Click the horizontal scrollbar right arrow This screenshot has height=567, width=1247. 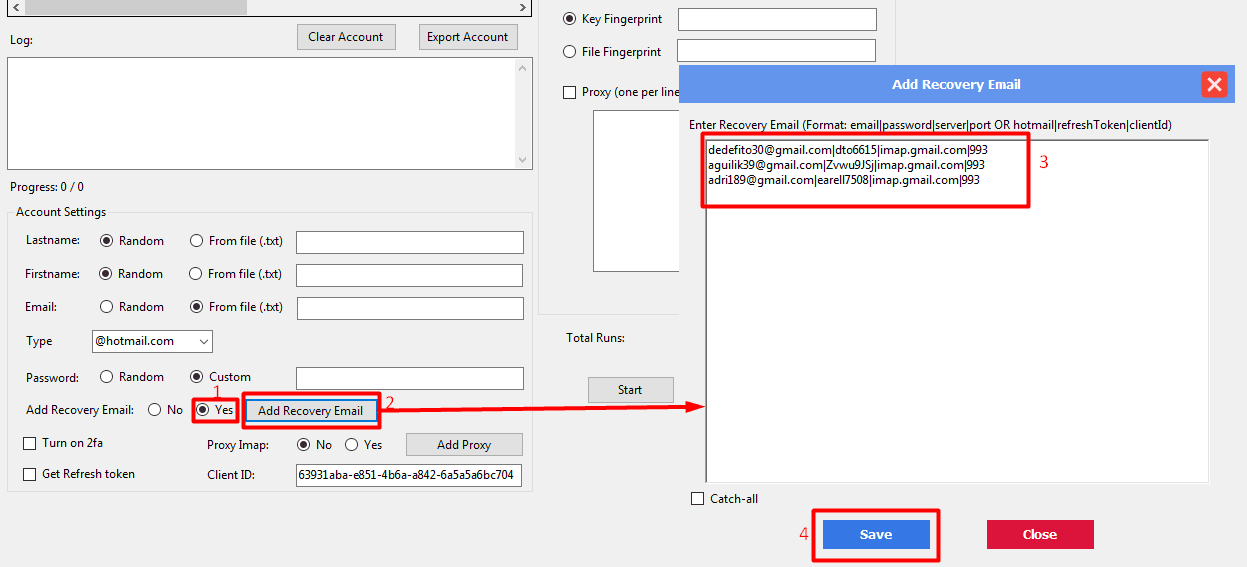click(x=522, y=7)
